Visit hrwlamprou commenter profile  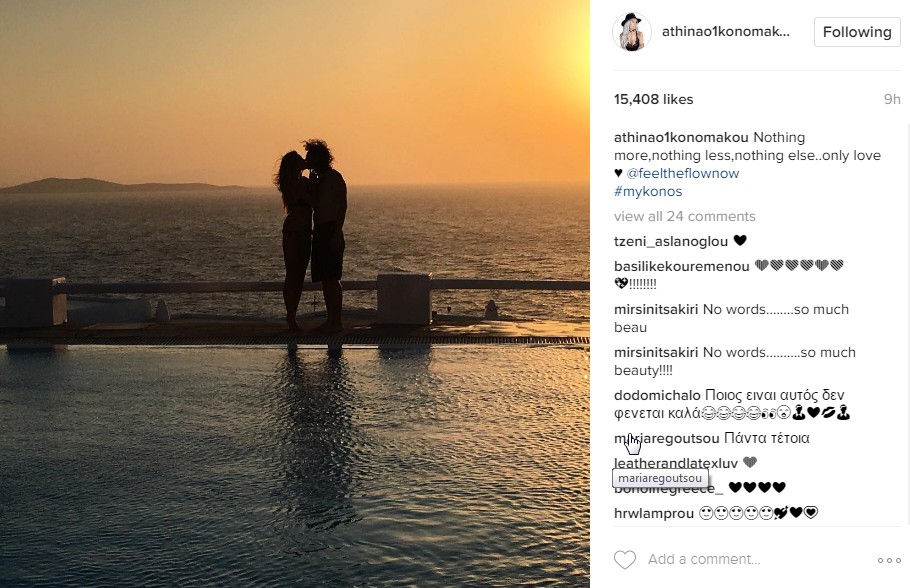tap(654, 514)
